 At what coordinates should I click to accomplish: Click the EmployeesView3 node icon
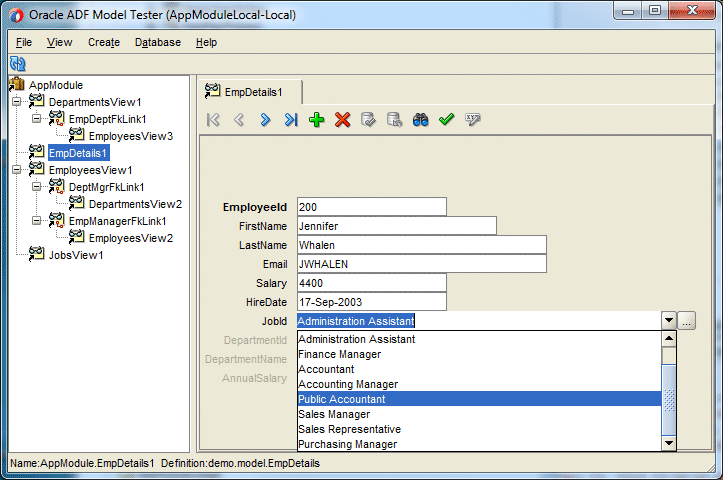77,135
